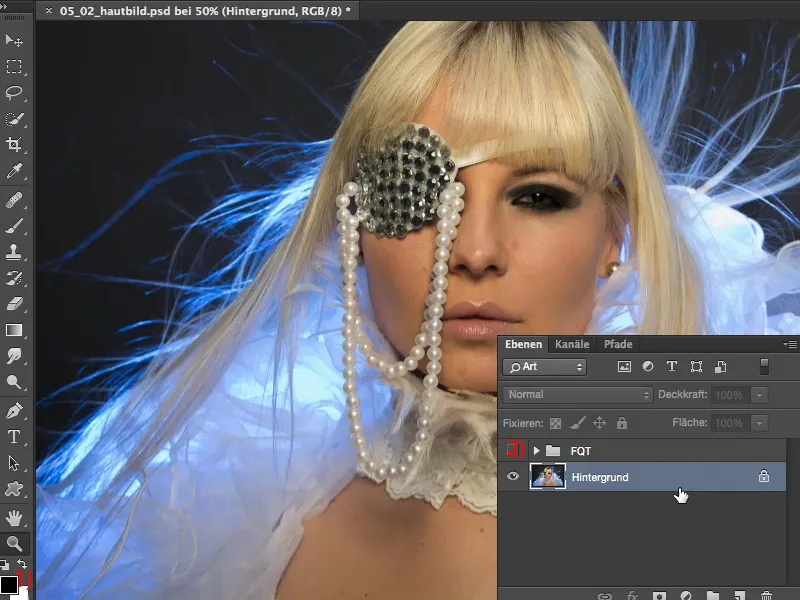
Task: Open the Art filter type dropdown
Action: pos(544,367)
